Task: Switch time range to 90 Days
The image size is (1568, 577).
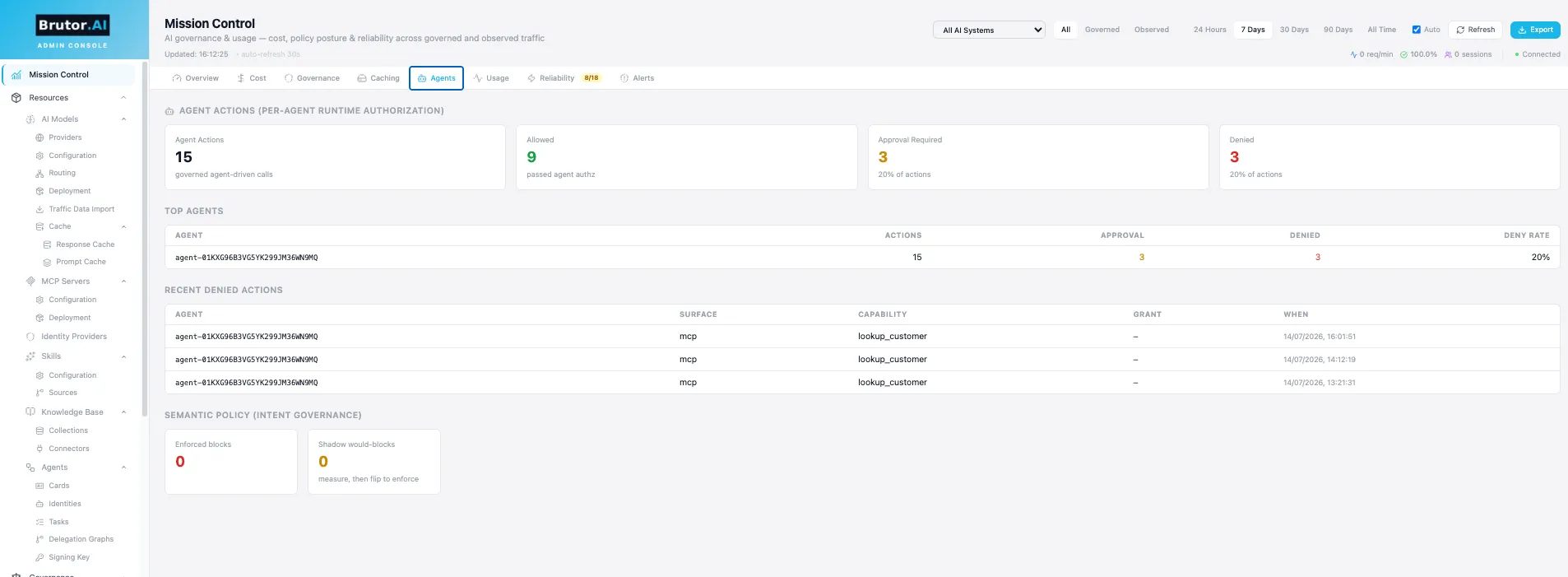Action: coord(1338,30)
